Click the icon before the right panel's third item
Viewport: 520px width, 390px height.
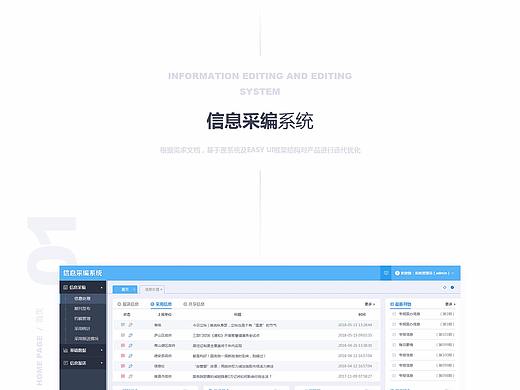[394, 334]
